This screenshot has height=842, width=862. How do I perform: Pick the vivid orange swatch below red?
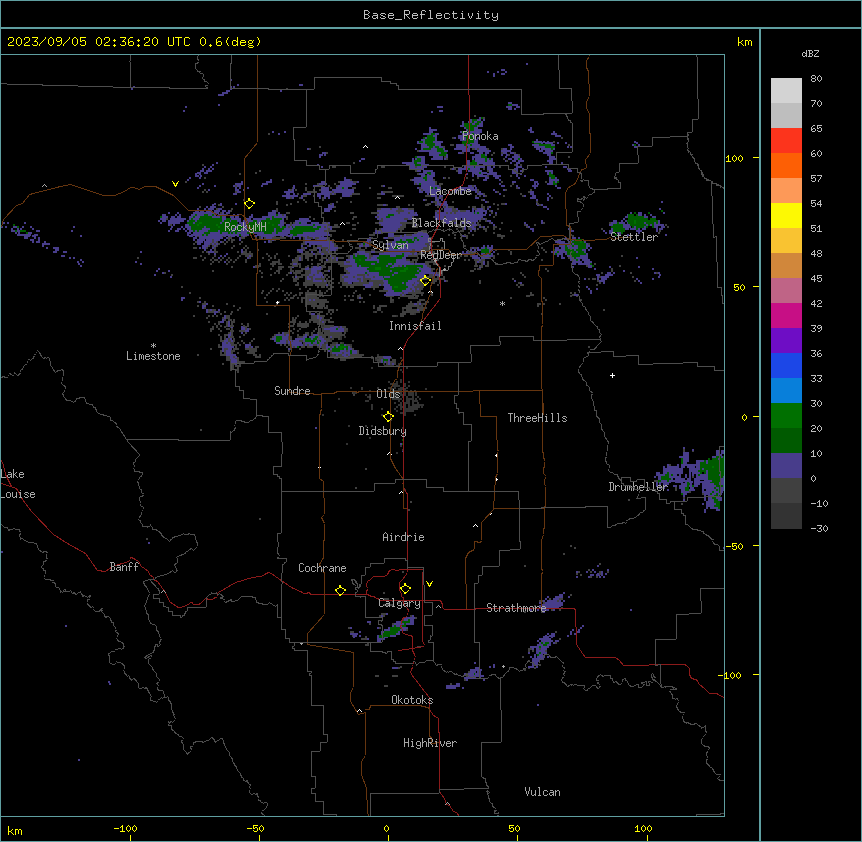[786, 165]
